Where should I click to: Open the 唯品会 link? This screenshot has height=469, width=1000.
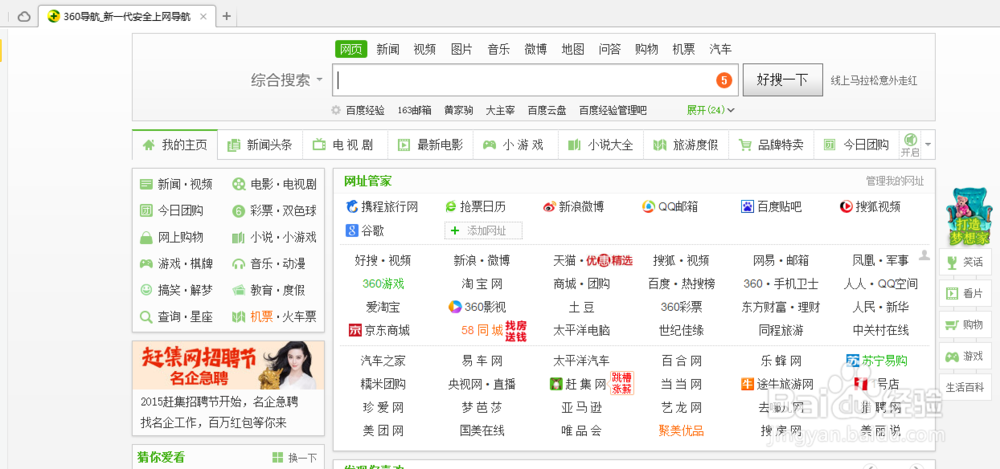click(x=582, y=431)
